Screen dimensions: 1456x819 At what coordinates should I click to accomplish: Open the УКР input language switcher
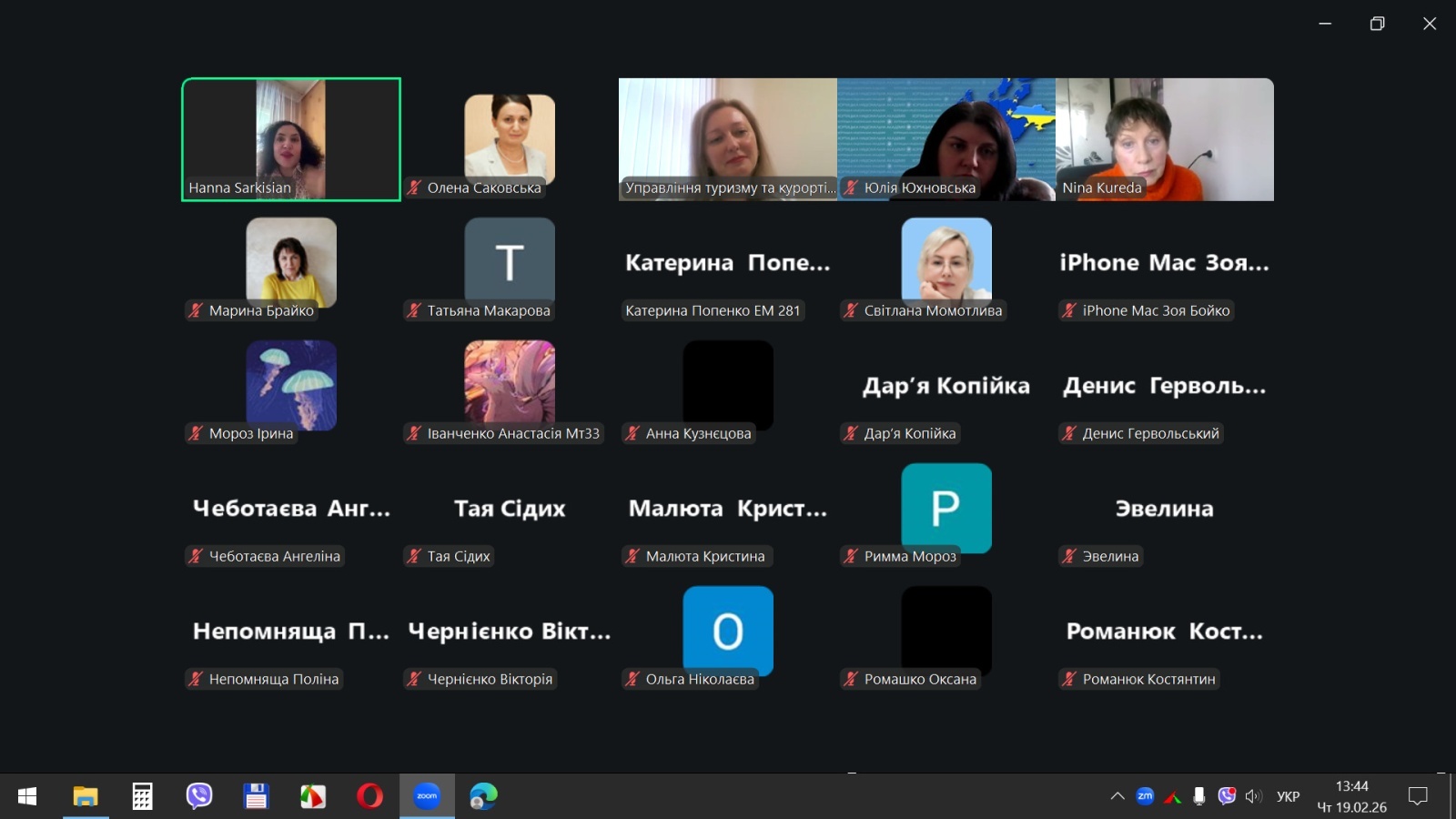click(1288, 796)
